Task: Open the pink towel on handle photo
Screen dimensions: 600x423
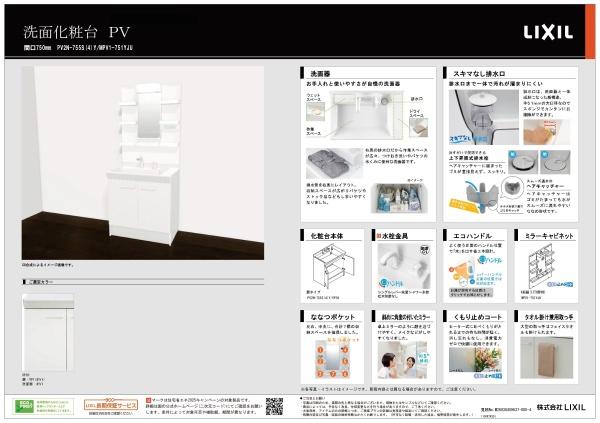Action: click(546, 358)
